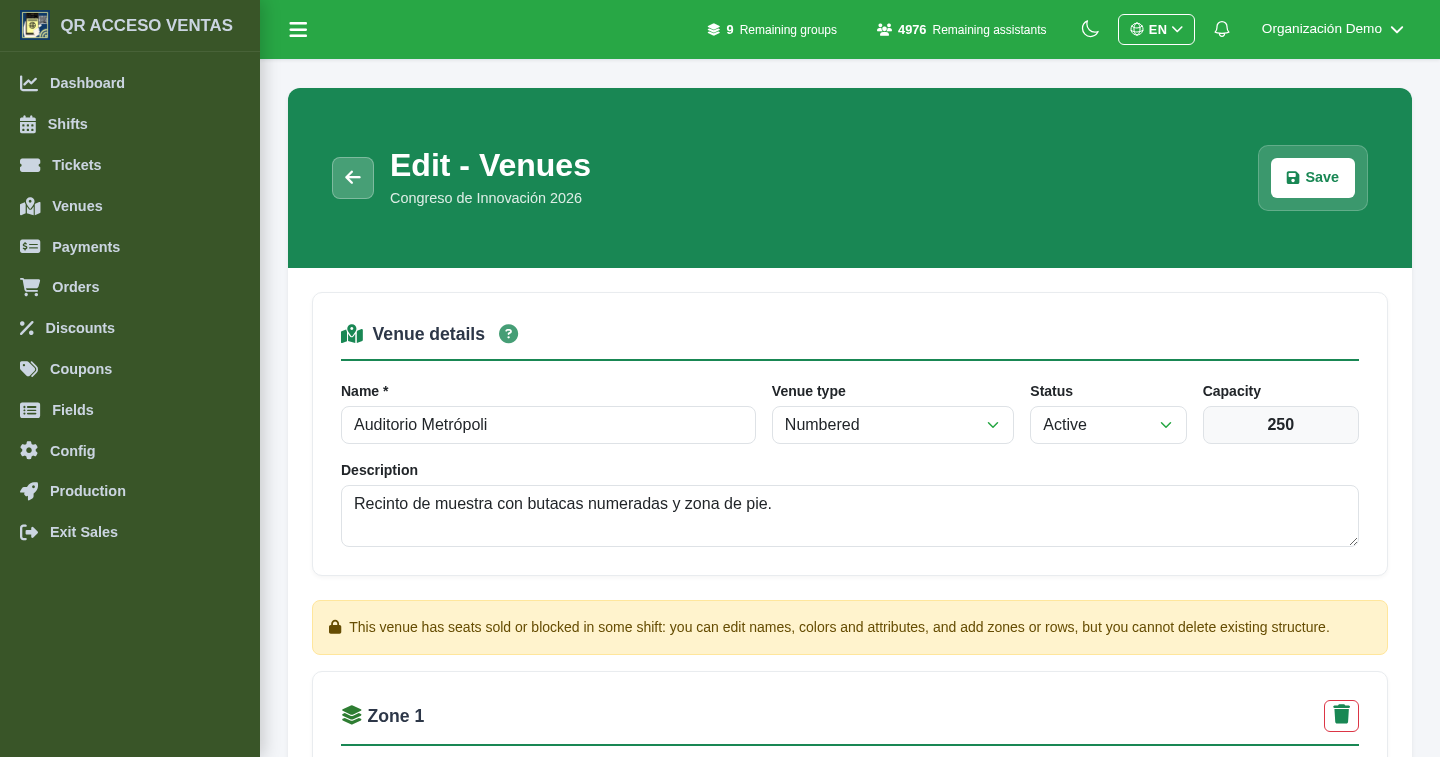
Task: Click the Zone 1 layers icon
Action: 352,715
